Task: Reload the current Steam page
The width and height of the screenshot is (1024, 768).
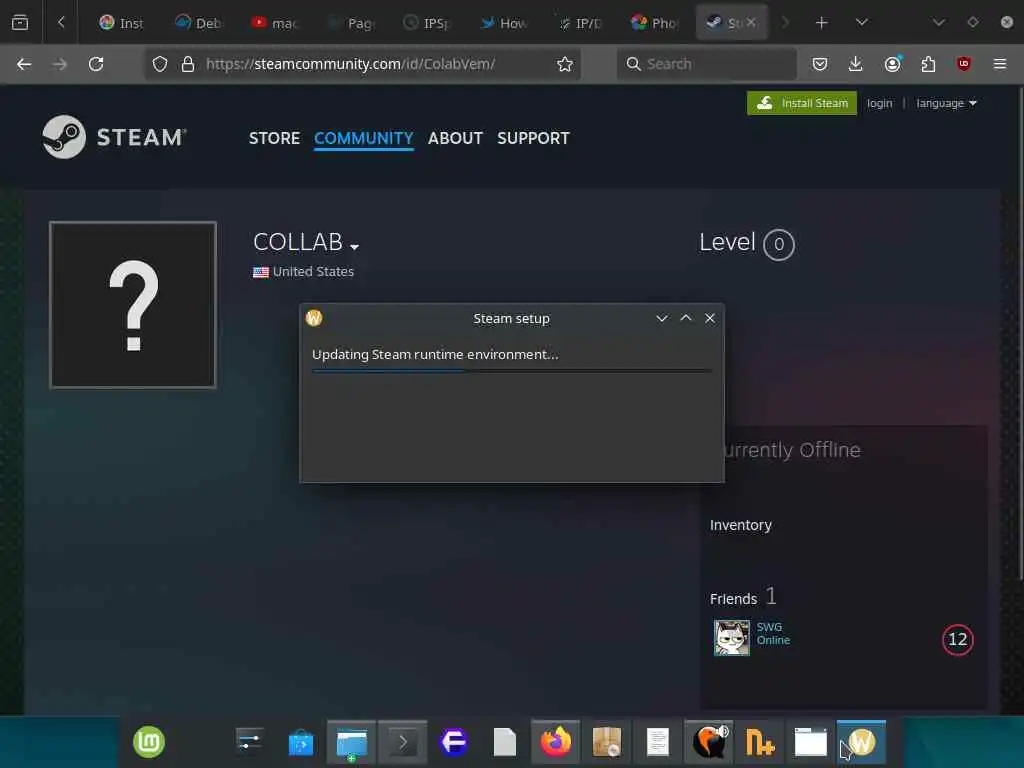Action: tap(96, 64)
